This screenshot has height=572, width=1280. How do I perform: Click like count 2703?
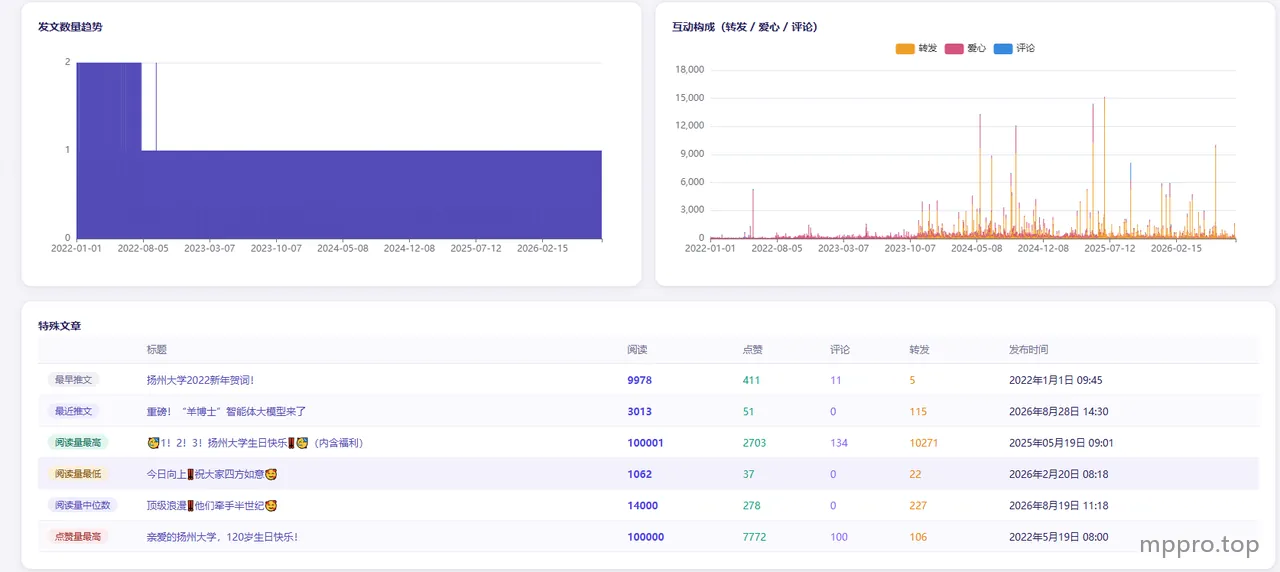click(754, 443)
